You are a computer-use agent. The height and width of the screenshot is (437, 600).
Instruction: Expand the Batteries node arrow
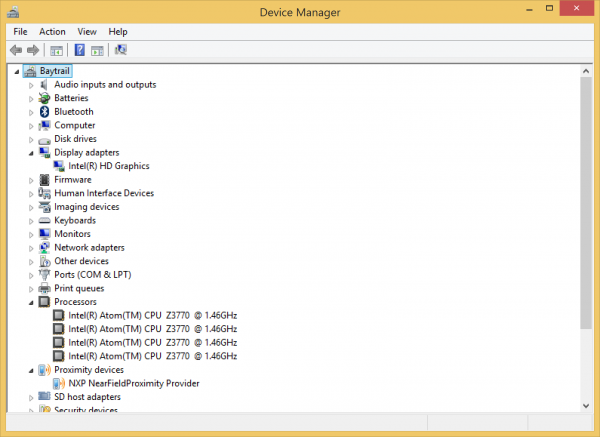click(x=31, y=99)
